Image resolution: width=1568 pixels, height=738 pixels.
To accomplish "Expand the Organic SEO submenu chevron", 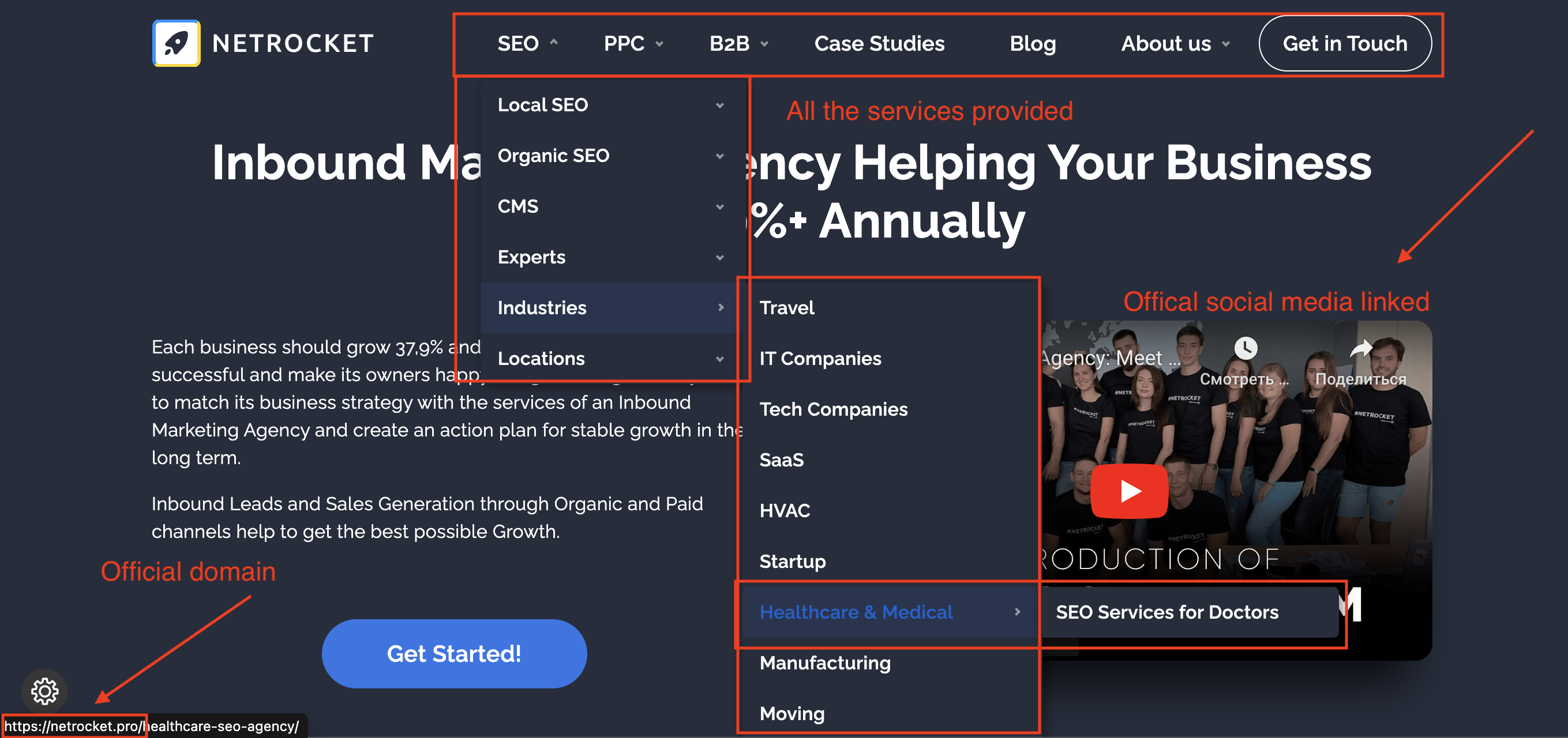I will tap(720, 156).
